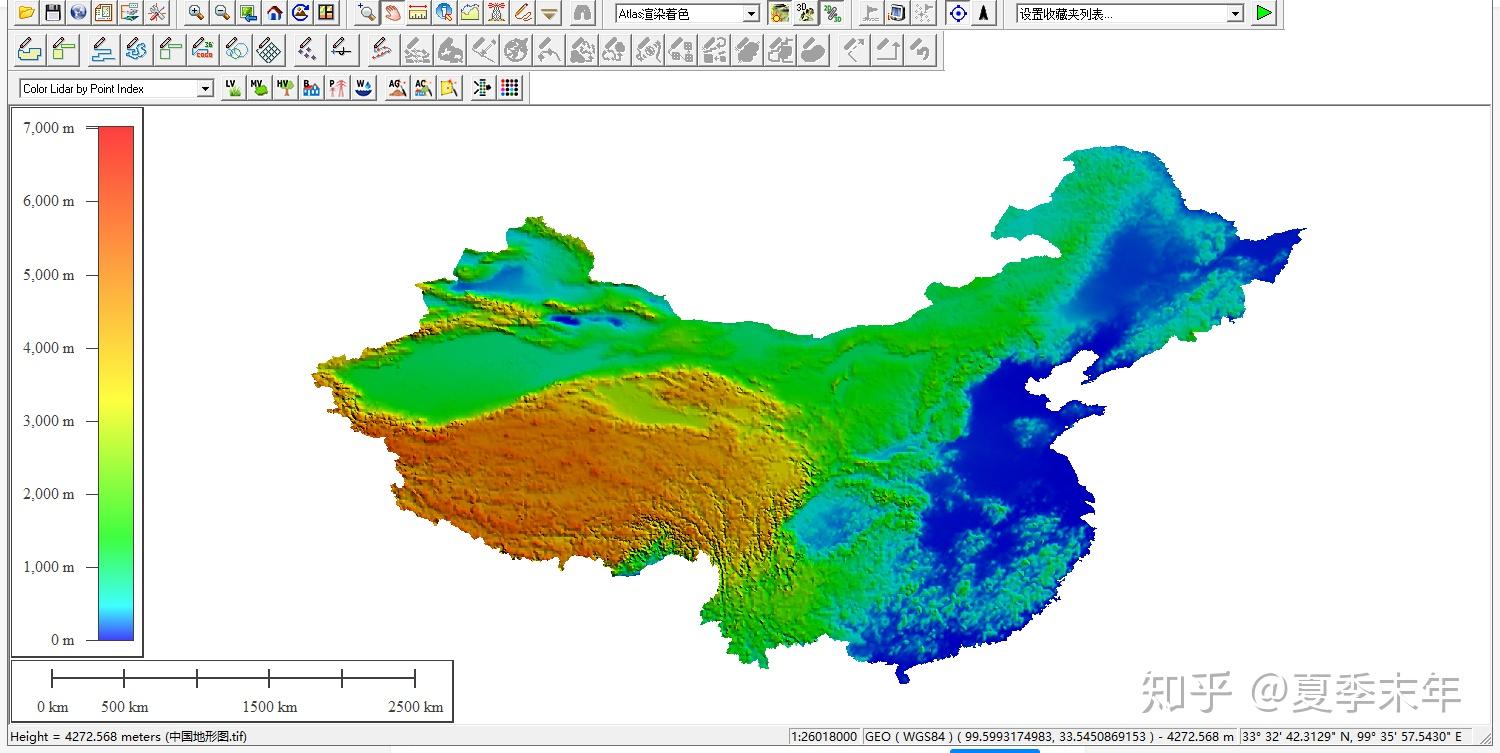Toggle the hill shading button
This screenshot has height=753, width=1500.
coord(780,13)
